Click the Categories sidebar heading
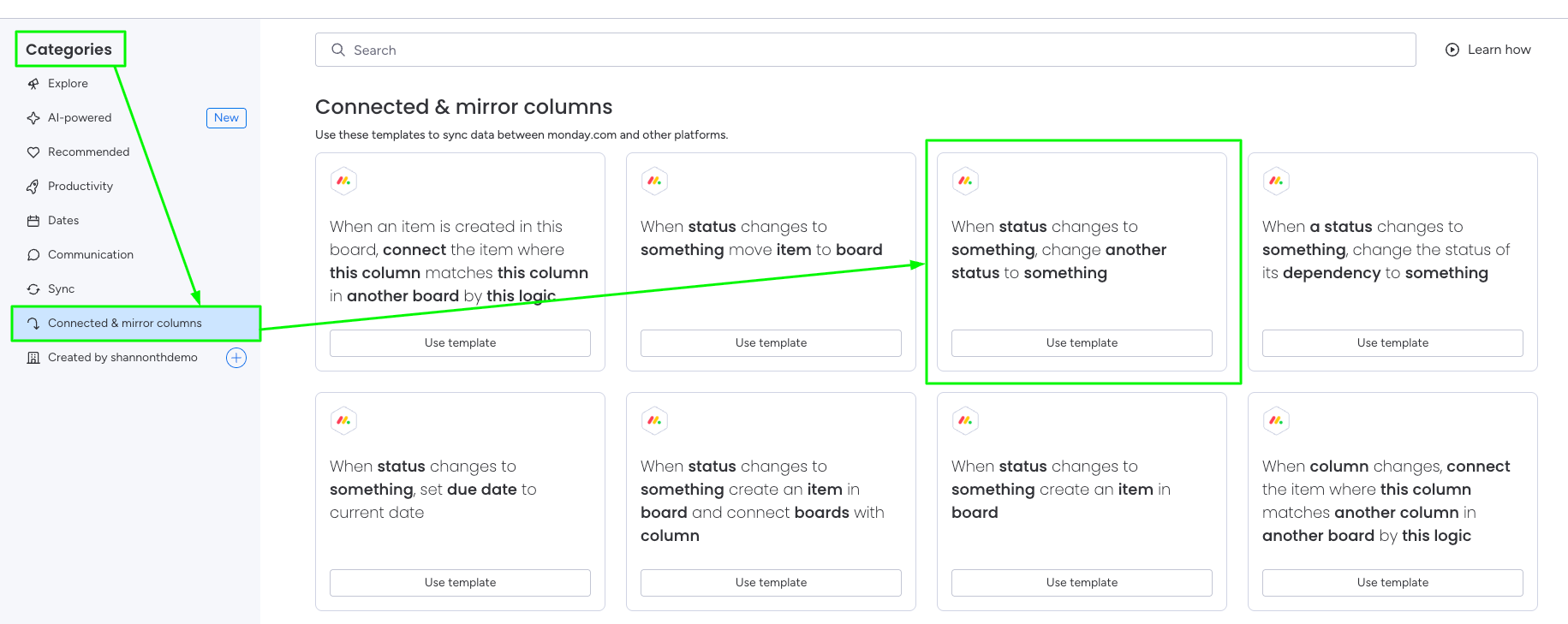 coord(69,50)
